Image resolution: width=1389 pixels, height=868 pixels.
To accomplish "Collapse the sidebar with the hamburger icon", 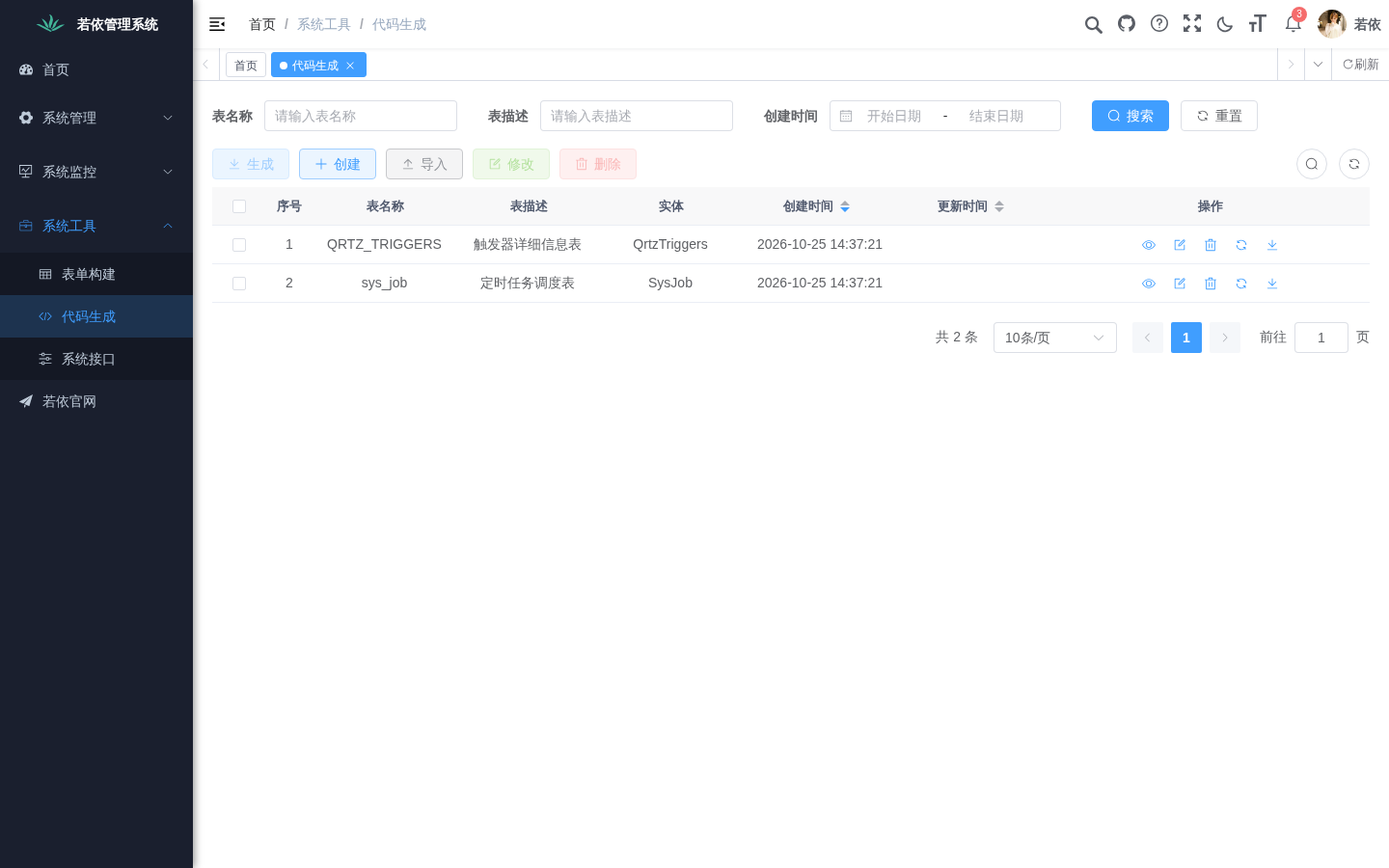I will 217,24.
